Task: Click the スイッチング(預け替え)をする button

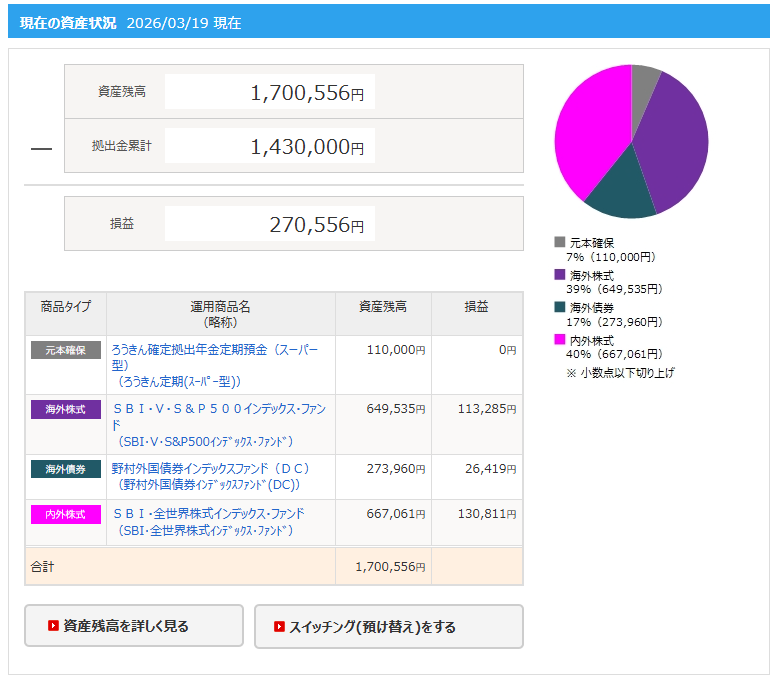Action: pos(388,627)
